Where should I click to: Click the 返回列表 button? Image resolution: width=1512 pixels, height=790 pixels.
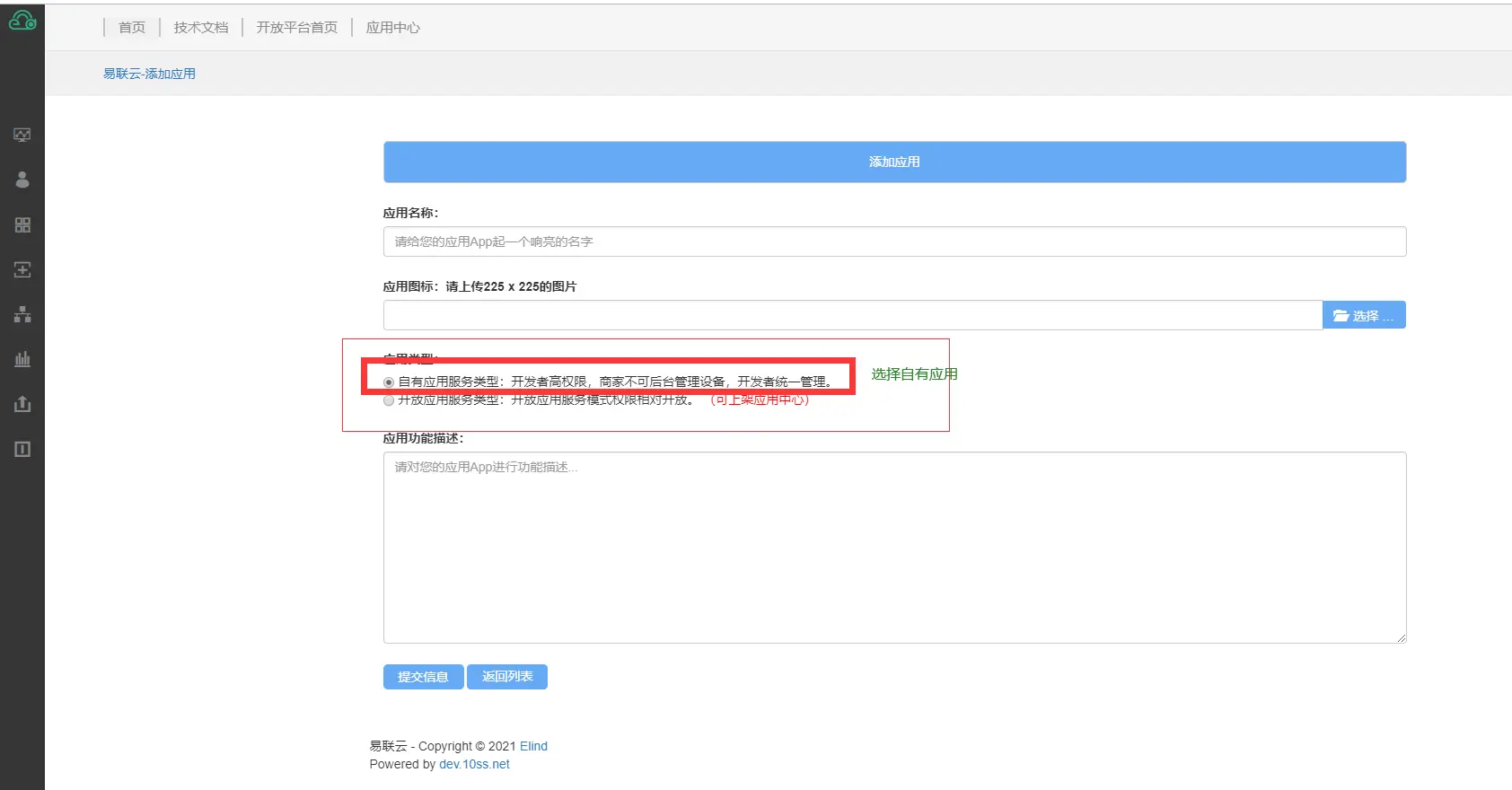click(507, 677)
